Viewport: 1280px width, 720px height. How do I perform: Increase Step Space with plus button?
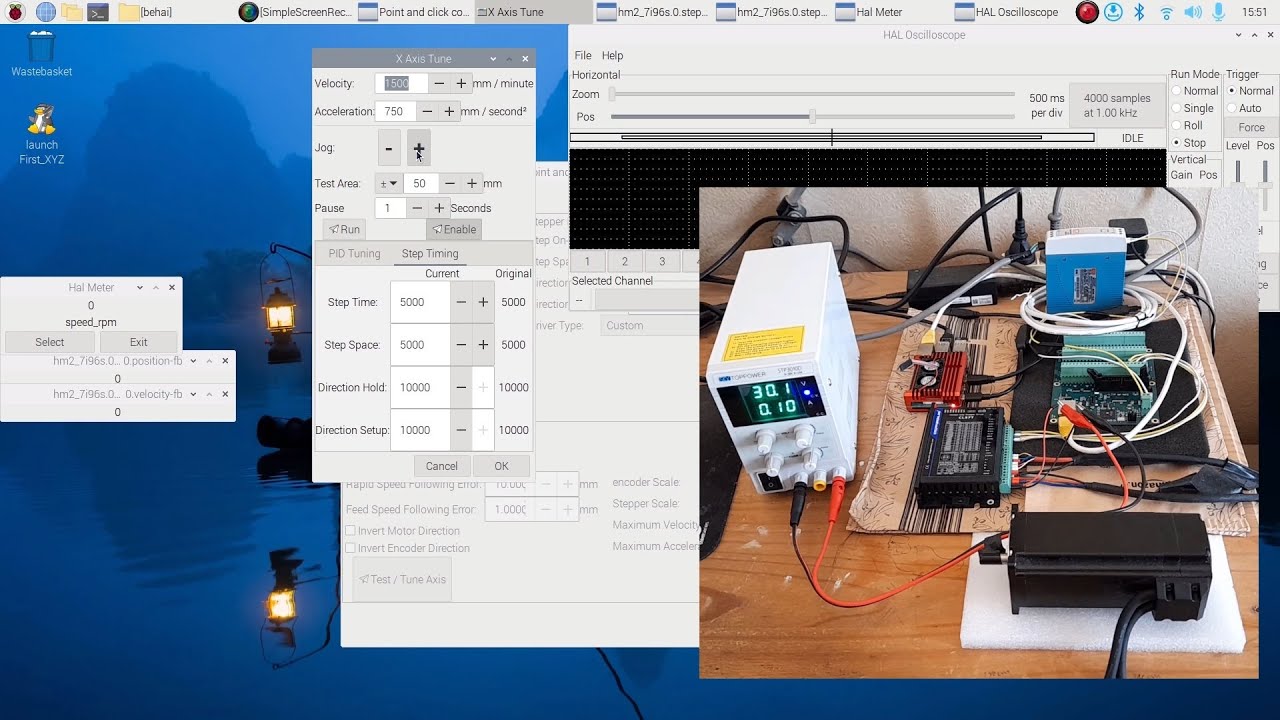pyautogui.click(x=483, y=345)
